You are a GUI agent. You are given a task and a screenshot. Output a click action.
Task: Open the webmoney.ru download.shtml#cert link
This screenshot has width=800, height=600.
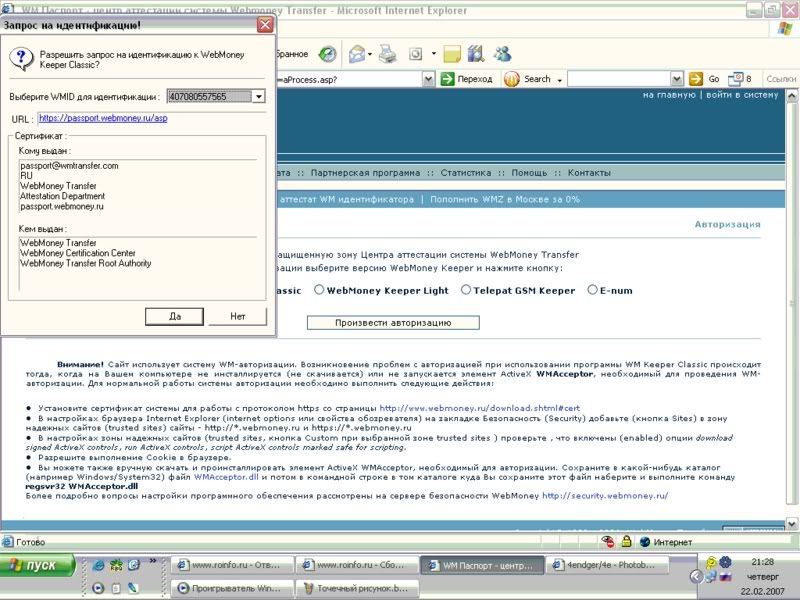pyautogui.click(x=480, y=408)
